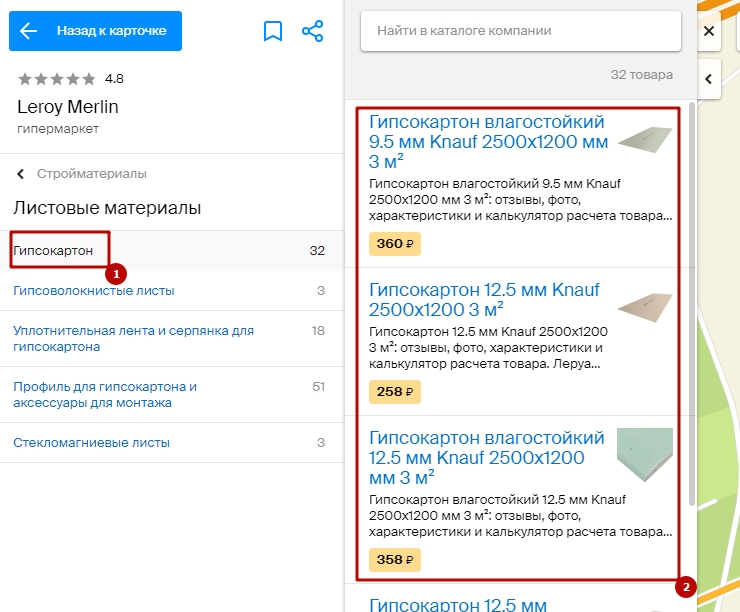Click the 258 ₽ price tag

(x=394, y=392)
